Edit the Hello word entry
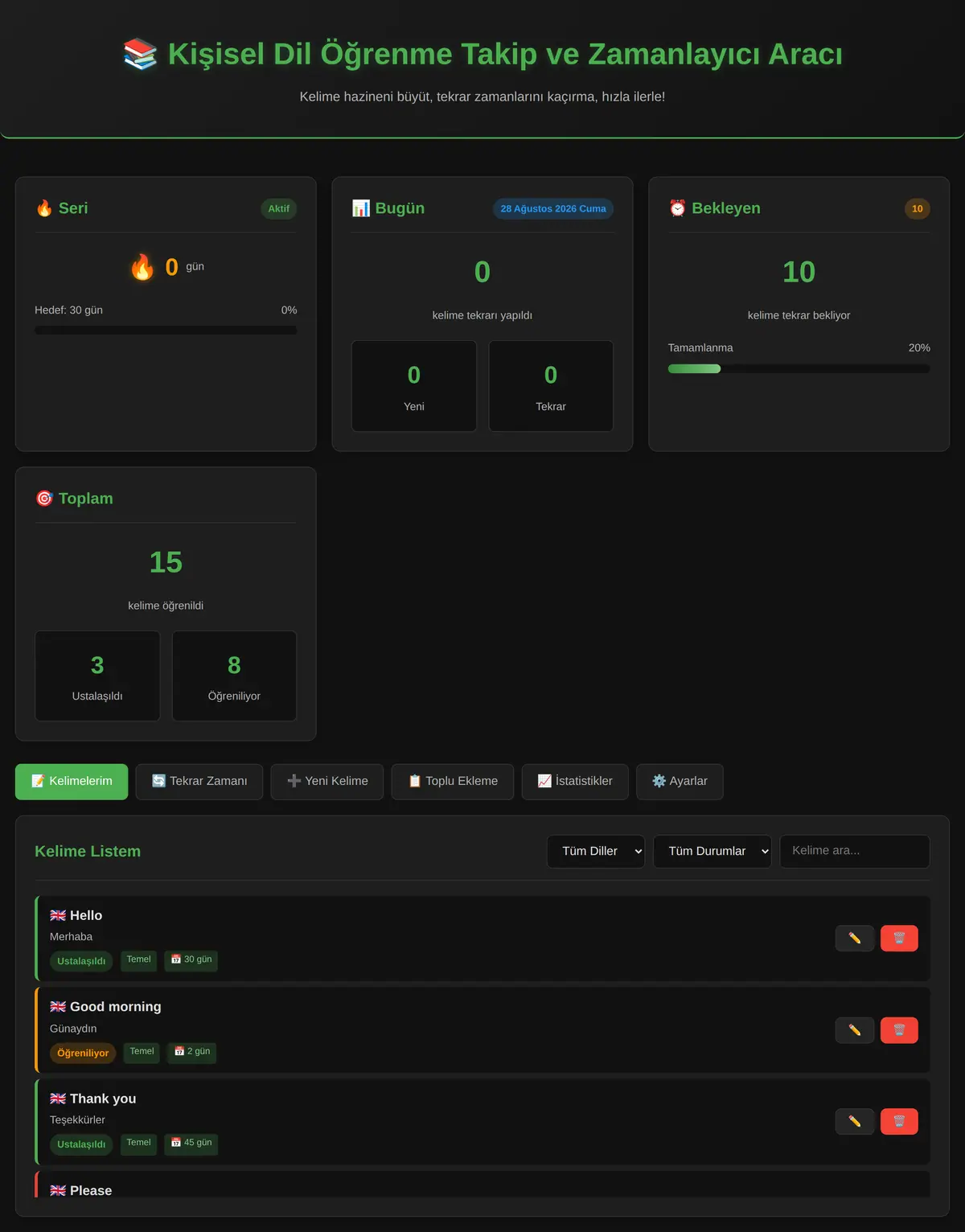 click(x=855, y=938)
